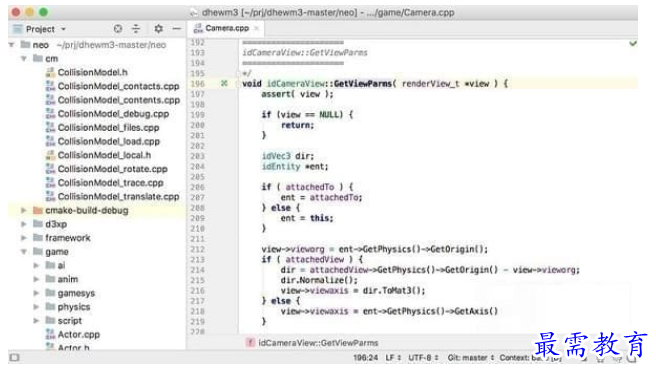This screenshot has width=656, height=376.
Task: Open CollisionModel_contacts.cpp file
Action: tap(118, 86)
